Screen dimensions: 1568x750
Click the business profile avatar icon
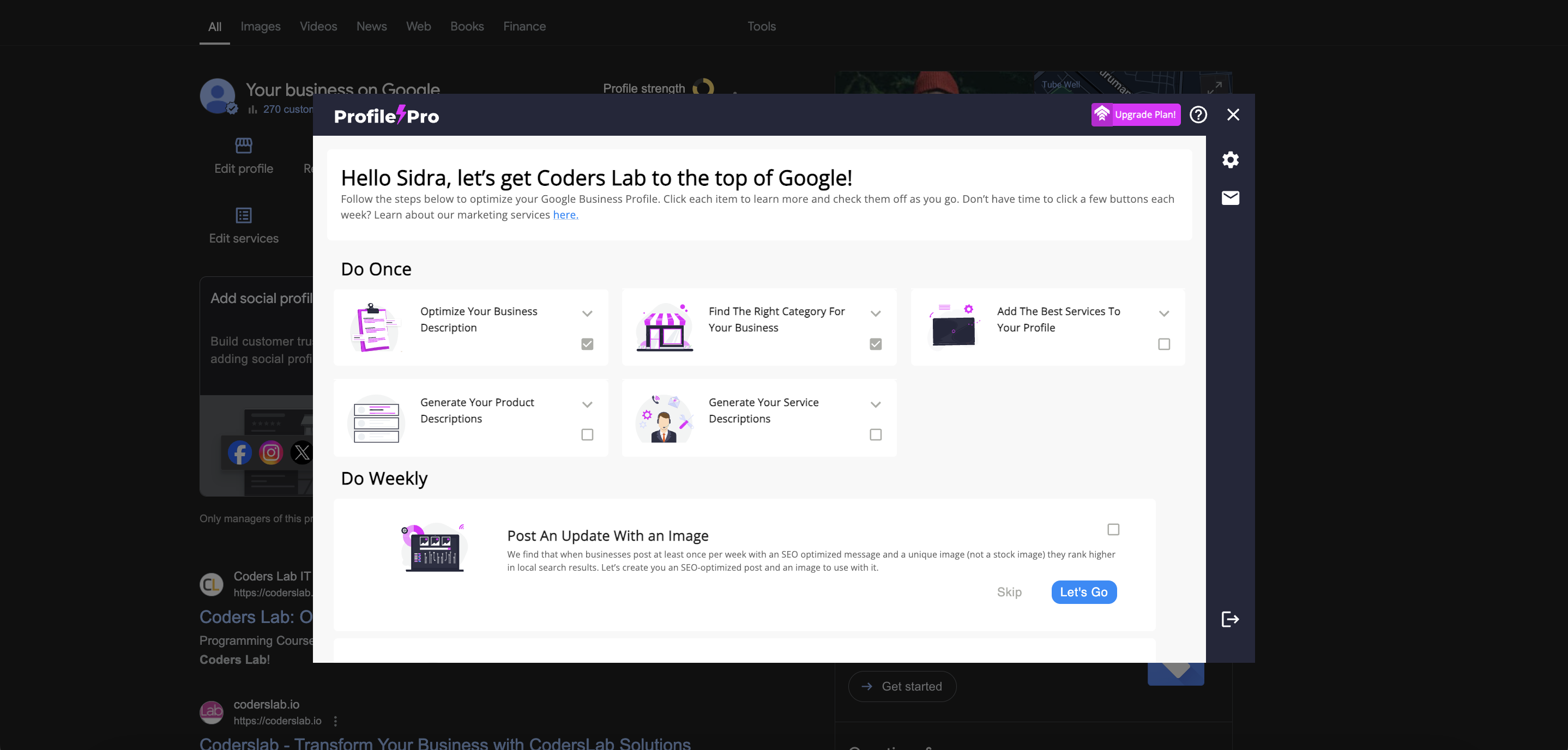[x=218, y=95]
